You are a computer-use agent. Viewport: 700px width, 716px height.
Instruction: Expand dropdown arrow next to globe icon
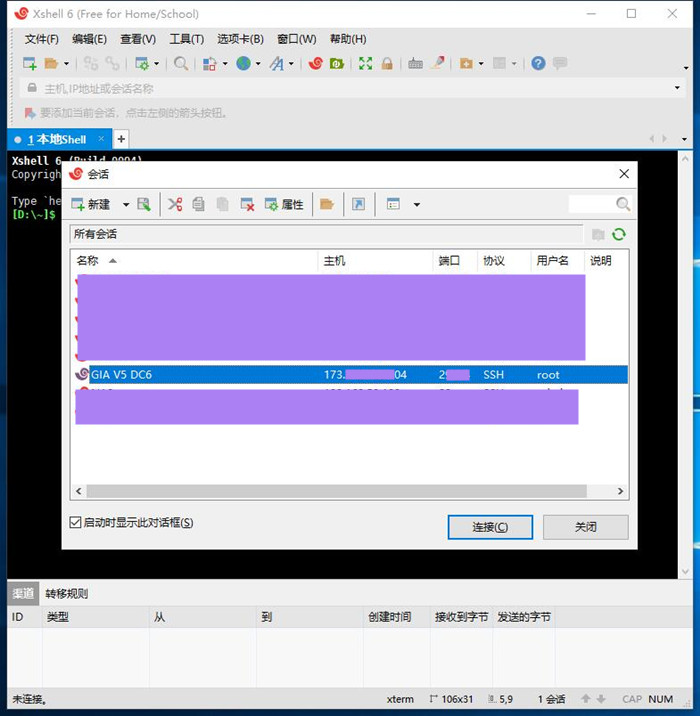[258, 63]
